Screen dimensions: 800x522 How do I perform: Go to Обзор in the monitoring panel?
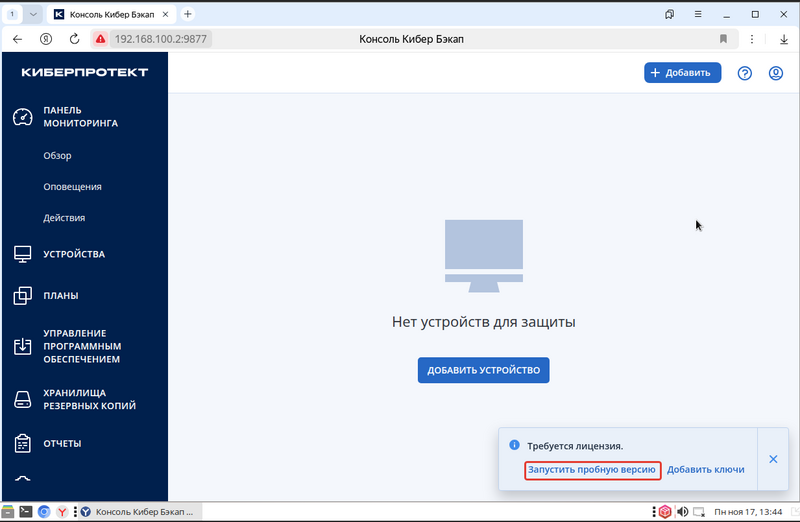[57, 156]
